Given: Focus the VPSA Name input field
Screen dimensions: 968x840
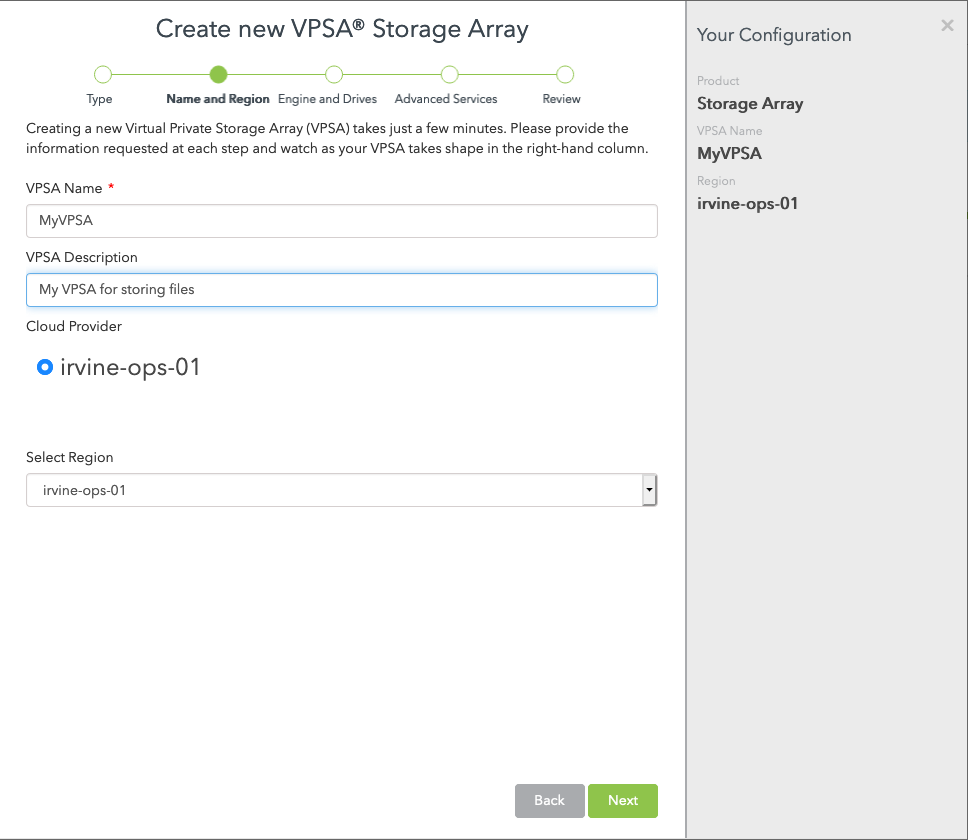Looking at the screenshot, I should 341,221.
